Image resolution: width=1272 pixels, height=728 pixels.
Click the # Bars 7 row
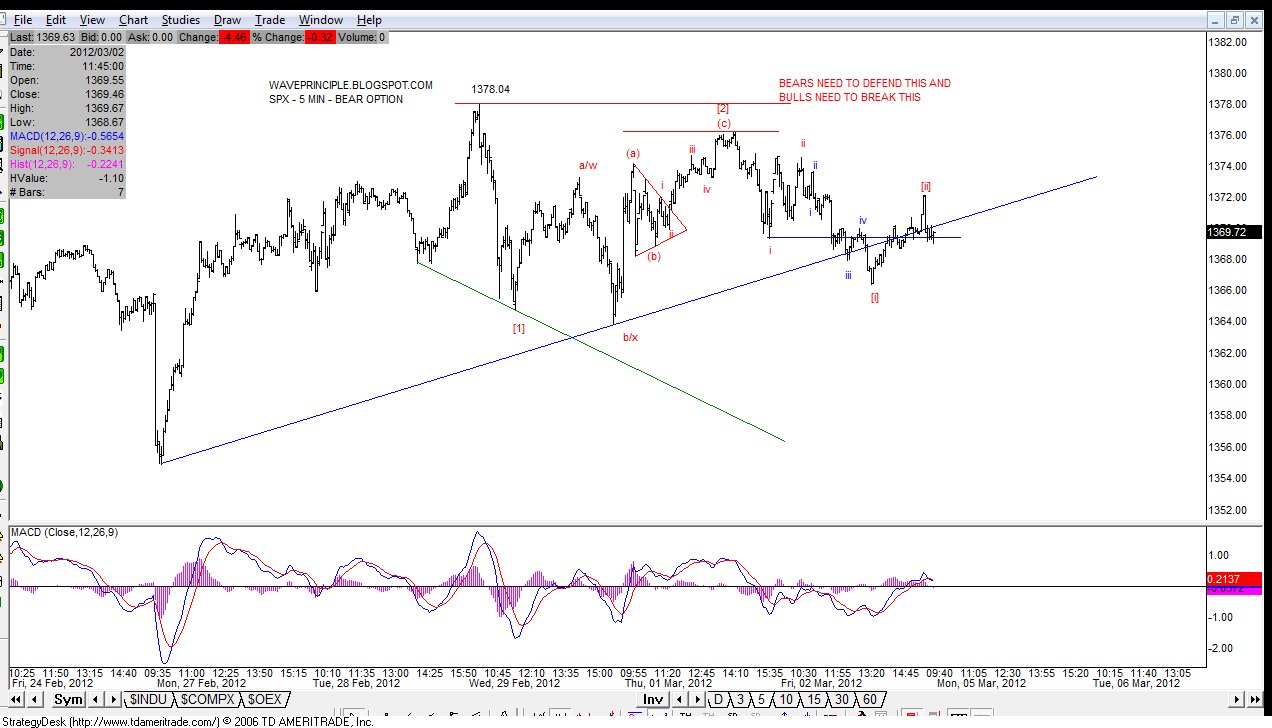point(67,192)
